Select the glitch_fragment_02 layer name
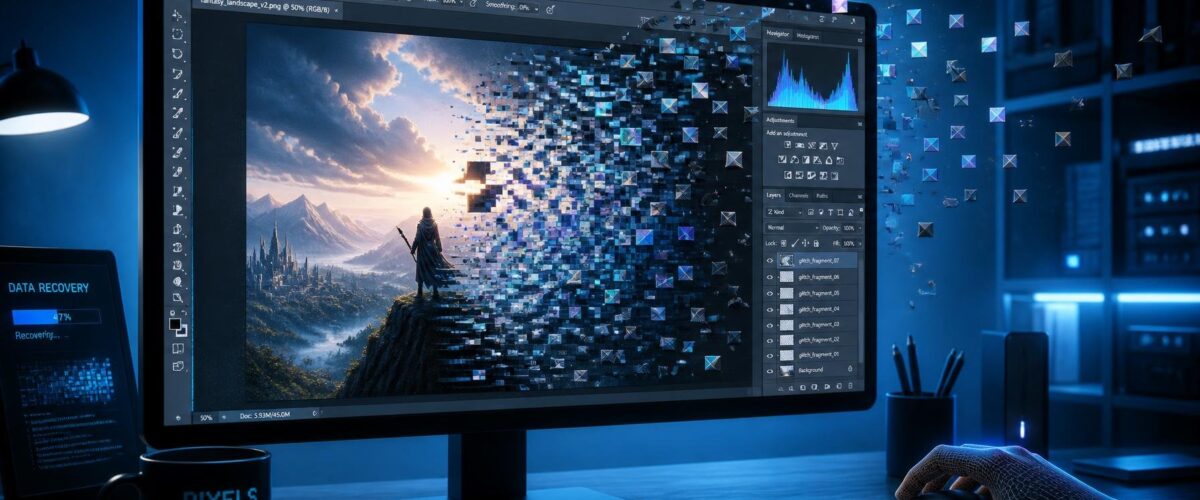Image resolution: width=1200 pixels, height=500 pixels. [x=819, y=339]
